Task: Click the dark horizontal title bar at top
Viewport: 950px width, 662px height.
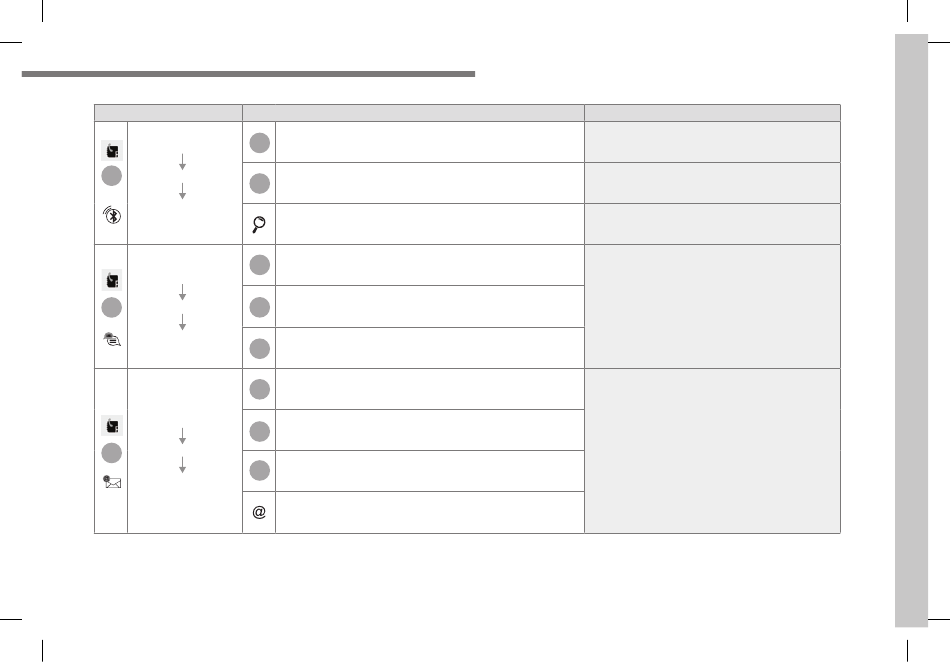Action: (x=247, y=74)
